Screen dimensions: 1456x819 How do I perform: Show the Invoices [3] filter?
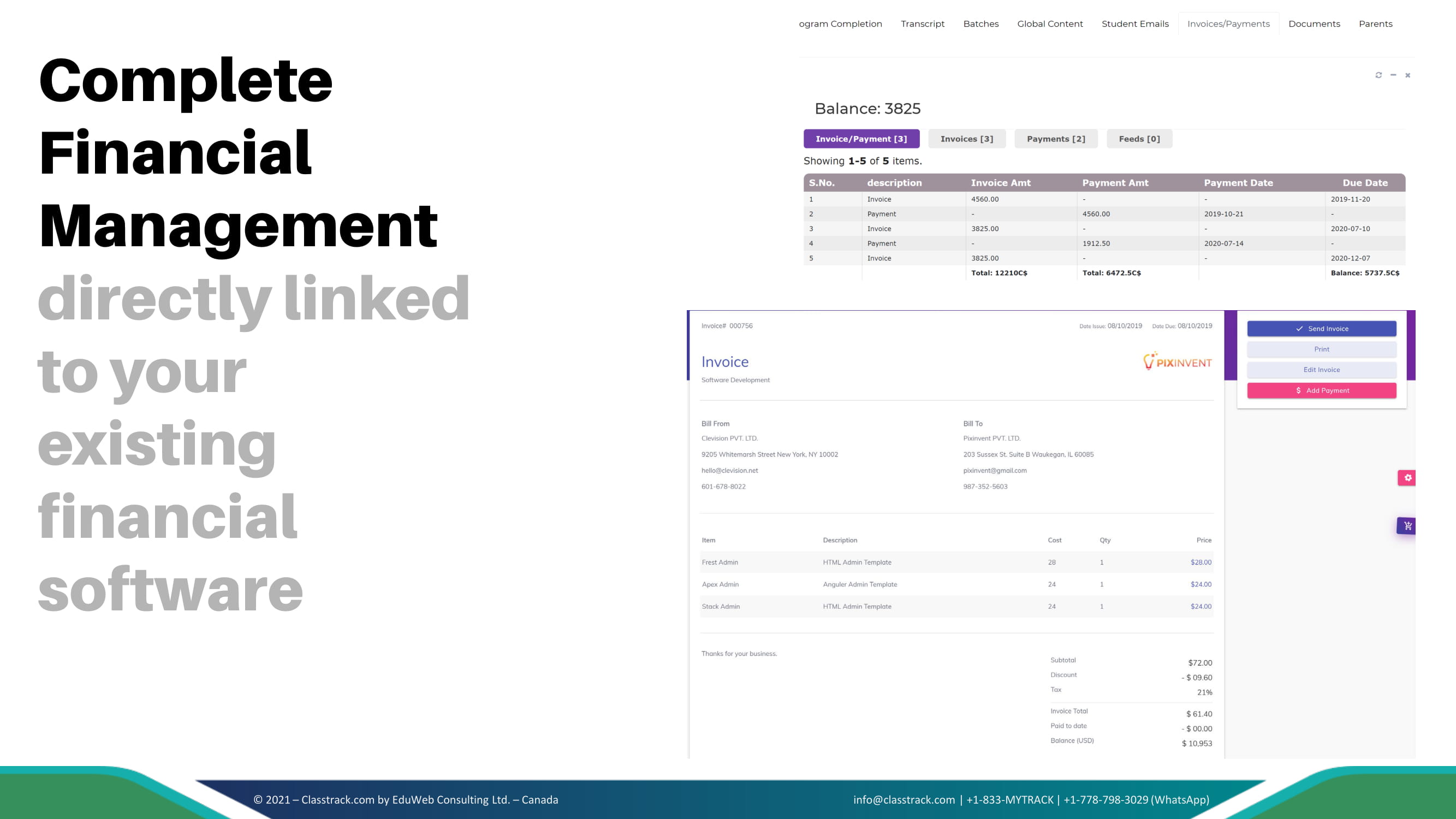[966, 139]
